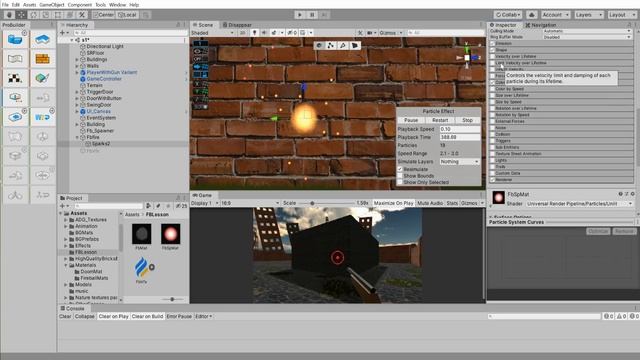Open the Shaded draw mode dropdown
Image resolution: width=640 pixels, height=360 pixels.
(x=213, y=33)
